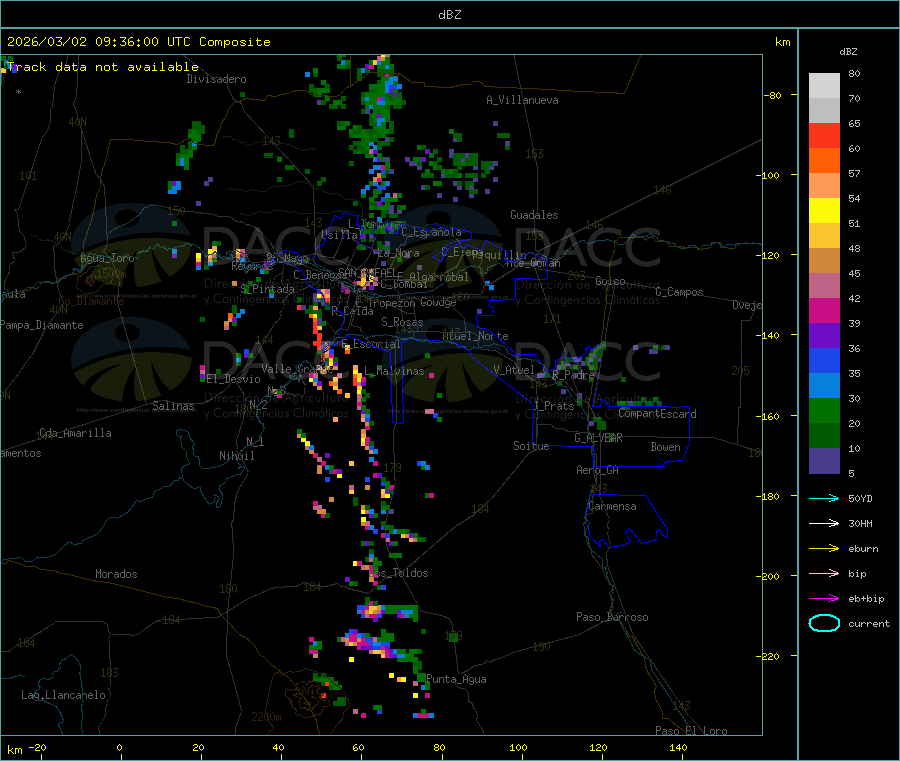Click the Lag.Llancanelo map label
Viewport: 900px width, 761px height.
tap(63, 695)
